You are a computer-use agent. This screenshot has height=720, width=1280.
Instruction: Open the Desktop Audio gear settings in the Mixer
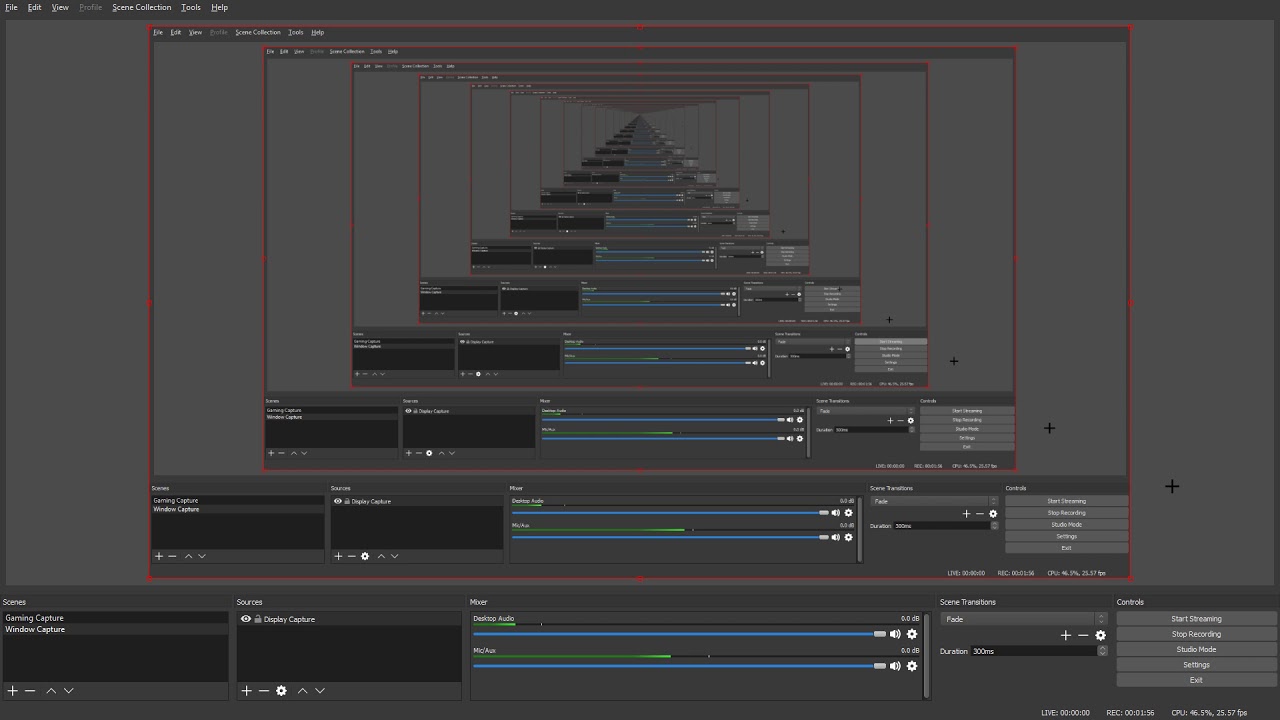point(912,634)
